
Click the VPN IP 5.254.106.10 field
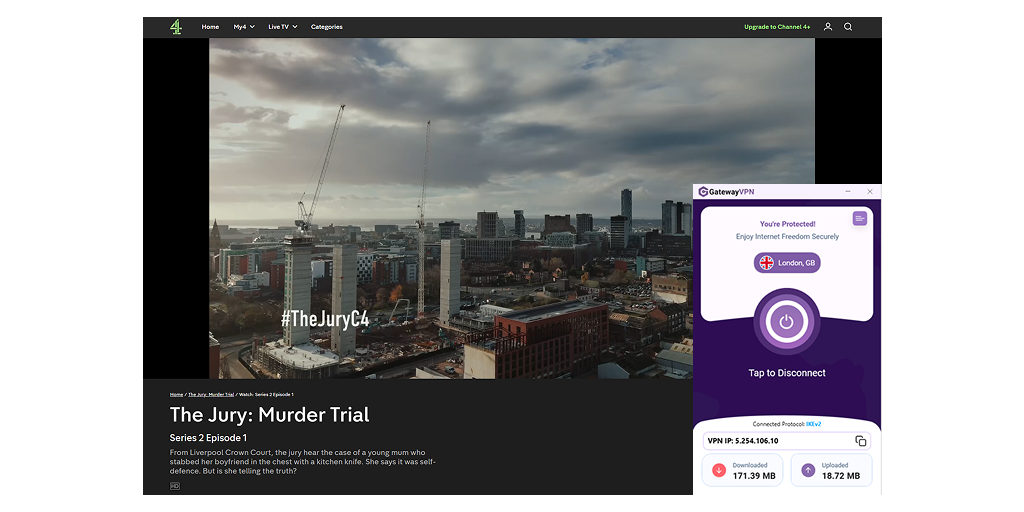(x=787, y=441)
